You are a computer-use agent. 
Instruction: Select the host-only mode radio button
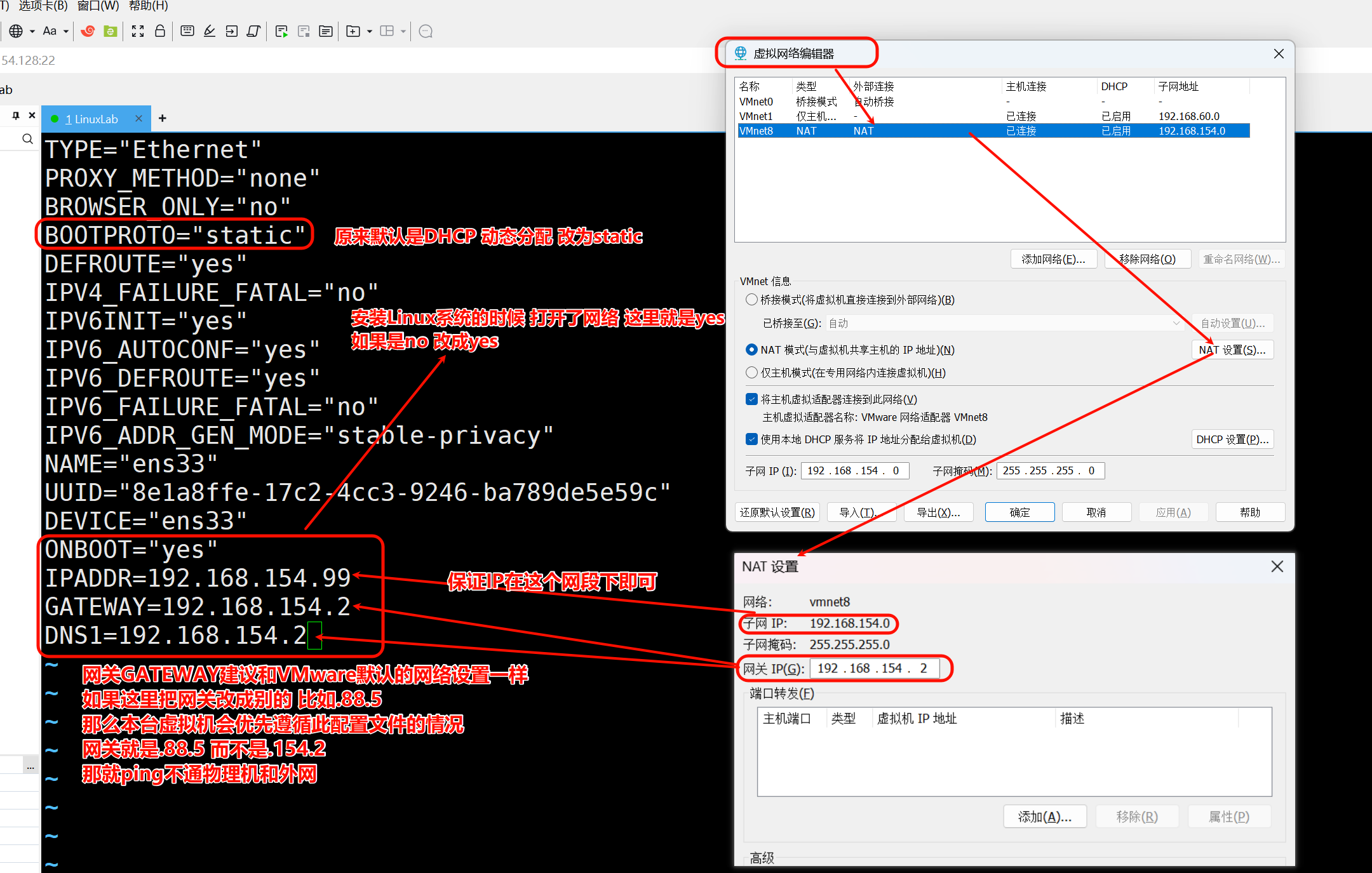click(x=752, y=373)
